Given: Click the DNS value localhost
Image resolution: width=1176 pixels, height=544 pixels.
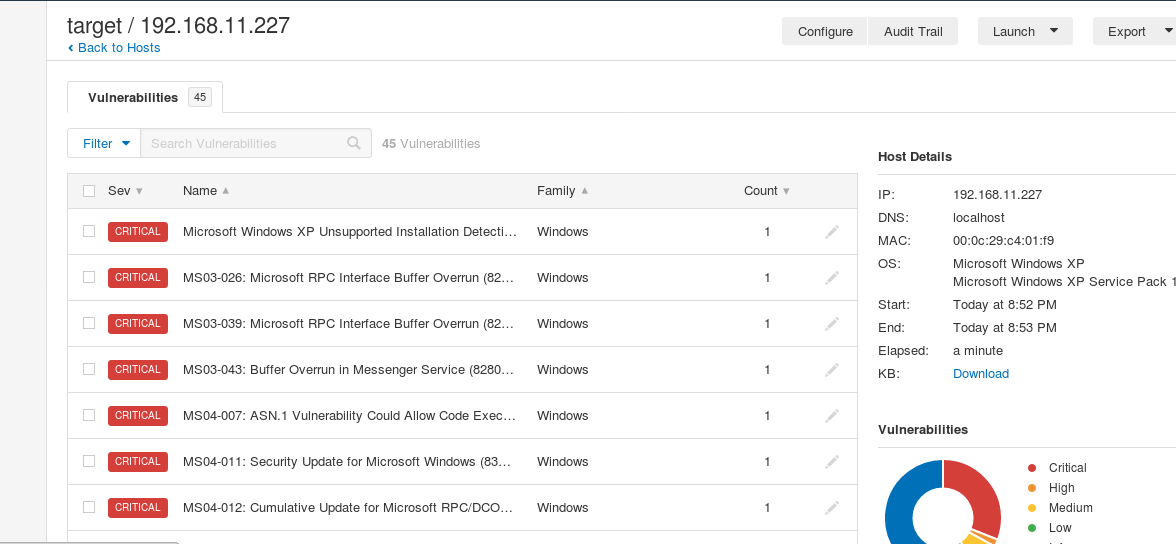Looking at the screenshot, I should [x=979, y=218].
